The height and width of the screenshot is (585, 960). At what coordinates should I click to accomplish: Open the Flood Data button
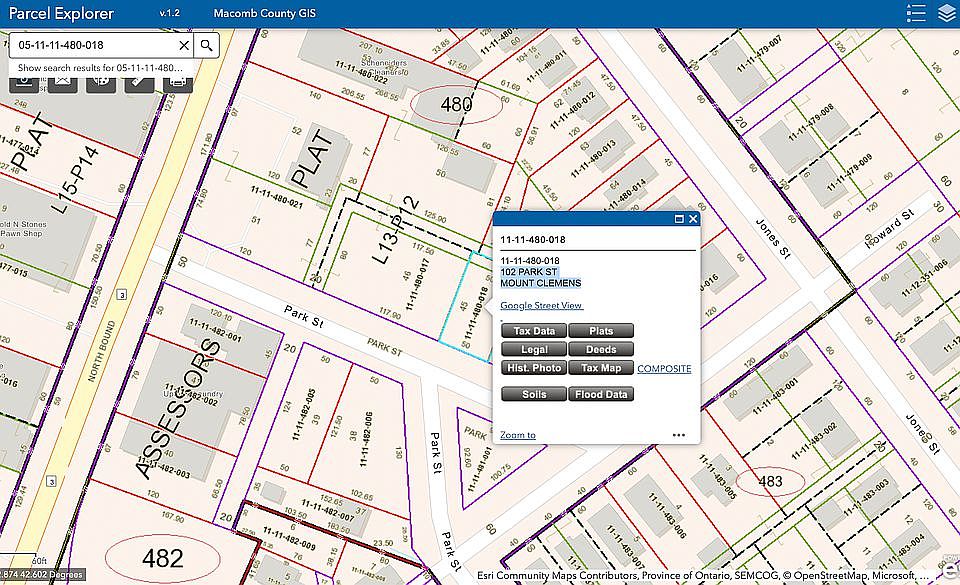point(601,394)
